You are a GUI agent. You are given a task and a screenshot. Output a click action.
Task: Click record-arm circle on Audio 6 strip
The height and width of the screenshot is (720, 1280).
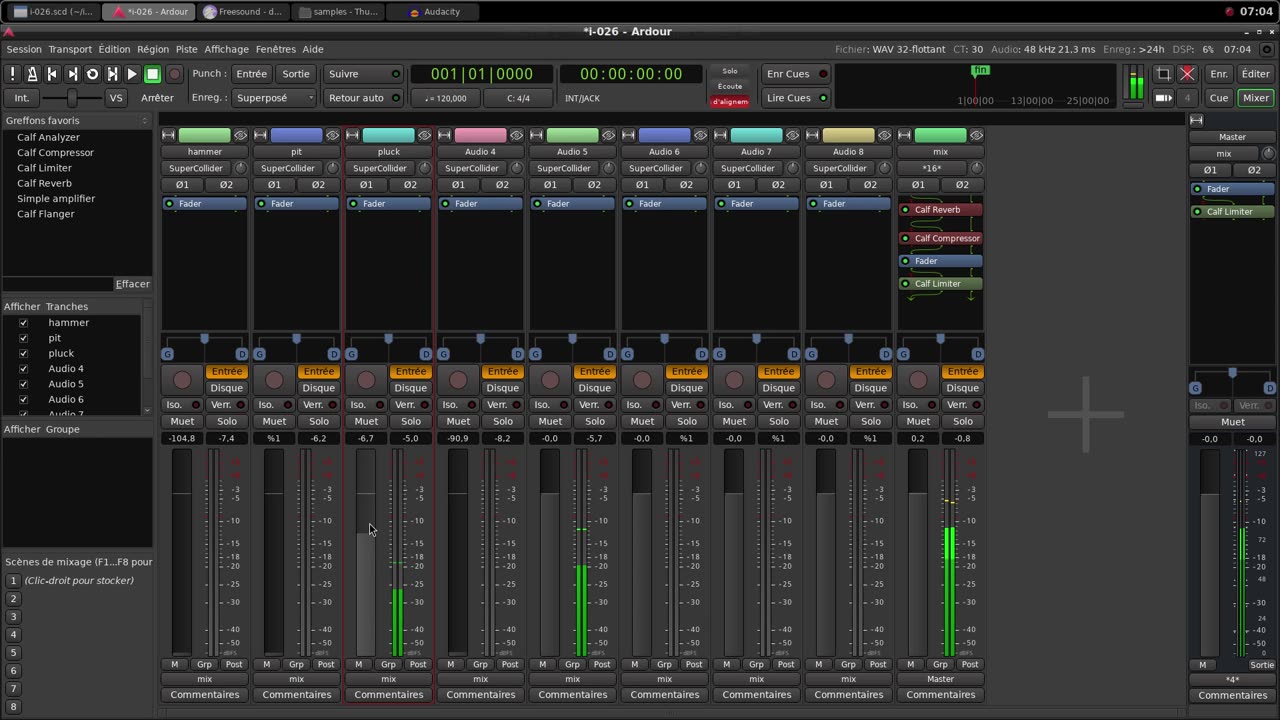pyautogui.click(x=642, y=380)
